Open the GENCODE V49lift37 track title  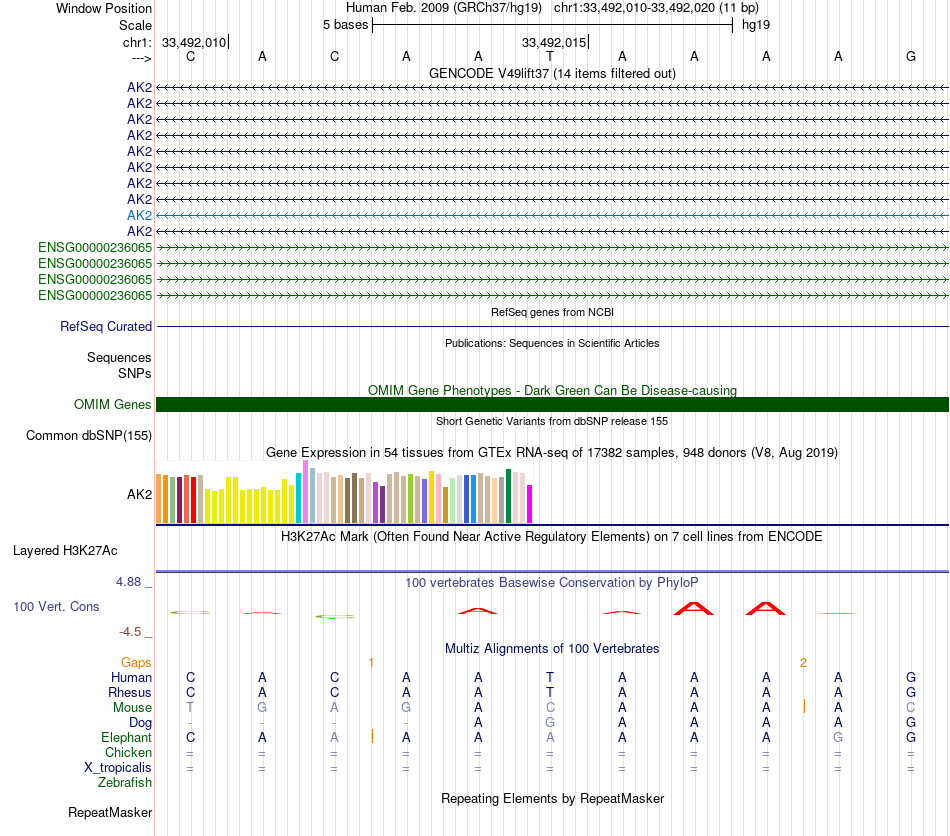(x=552, y=73)
